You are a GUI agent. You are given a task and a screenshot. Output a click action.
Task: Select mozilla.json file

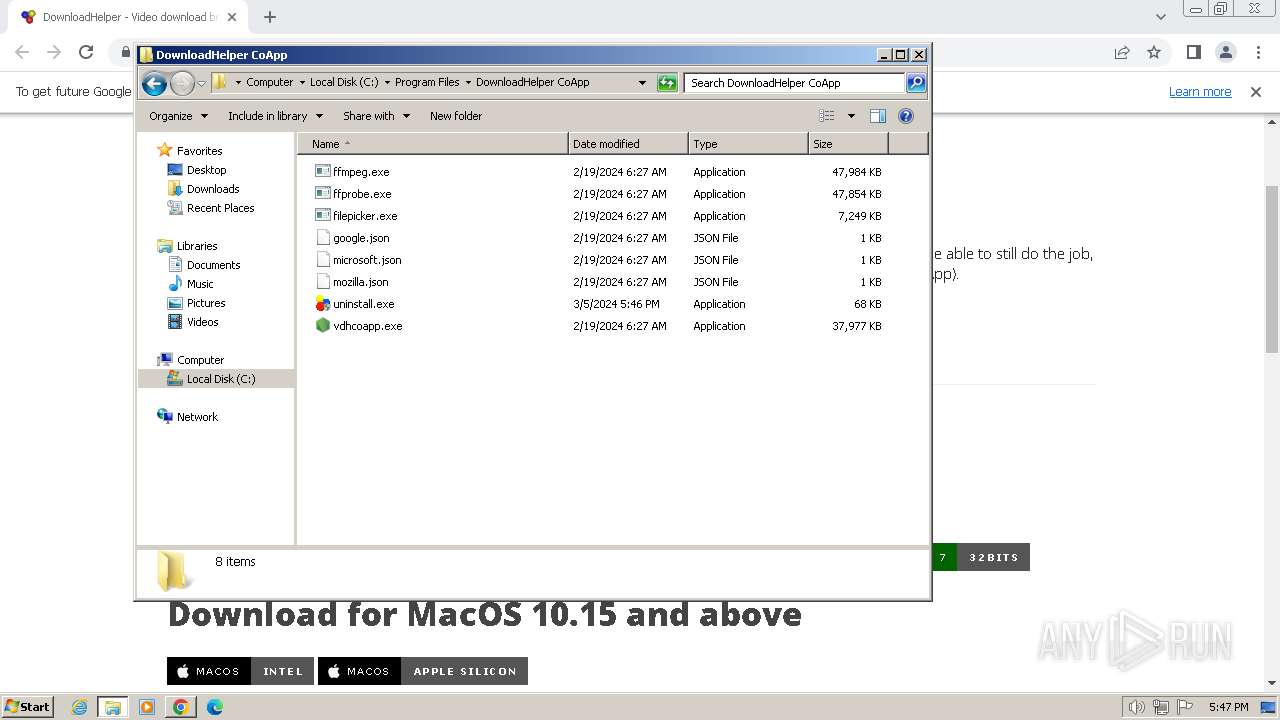tap(361, 282)
